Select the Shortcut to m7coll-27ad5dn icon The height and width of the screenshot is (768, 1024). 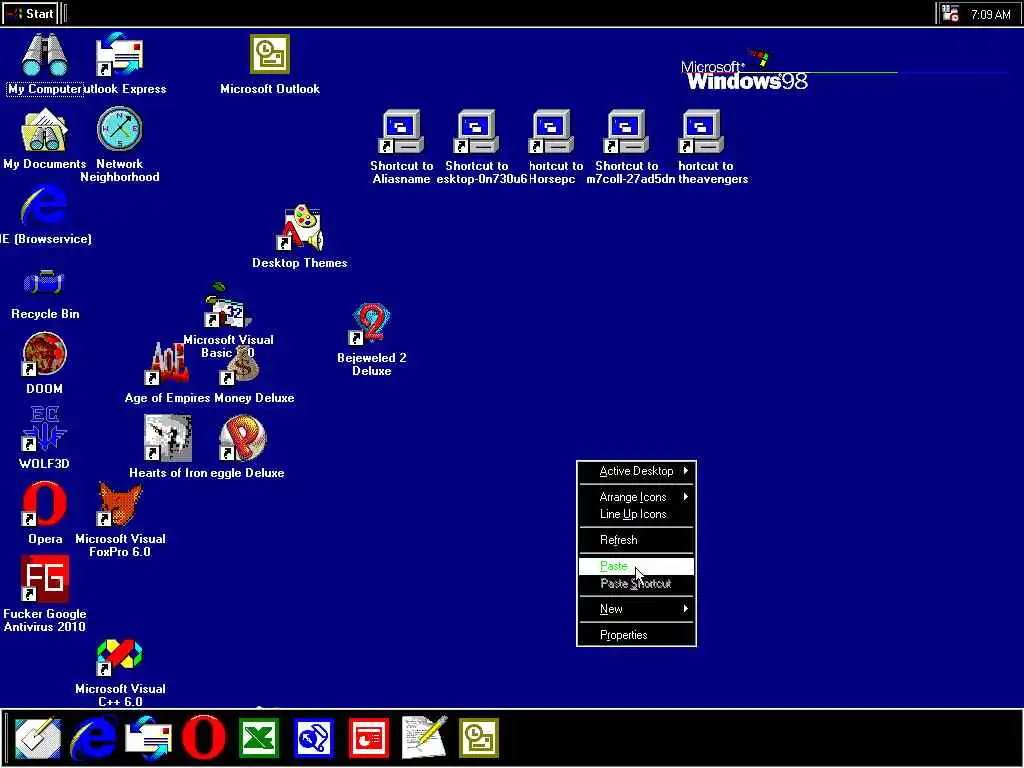pos(627,131)
